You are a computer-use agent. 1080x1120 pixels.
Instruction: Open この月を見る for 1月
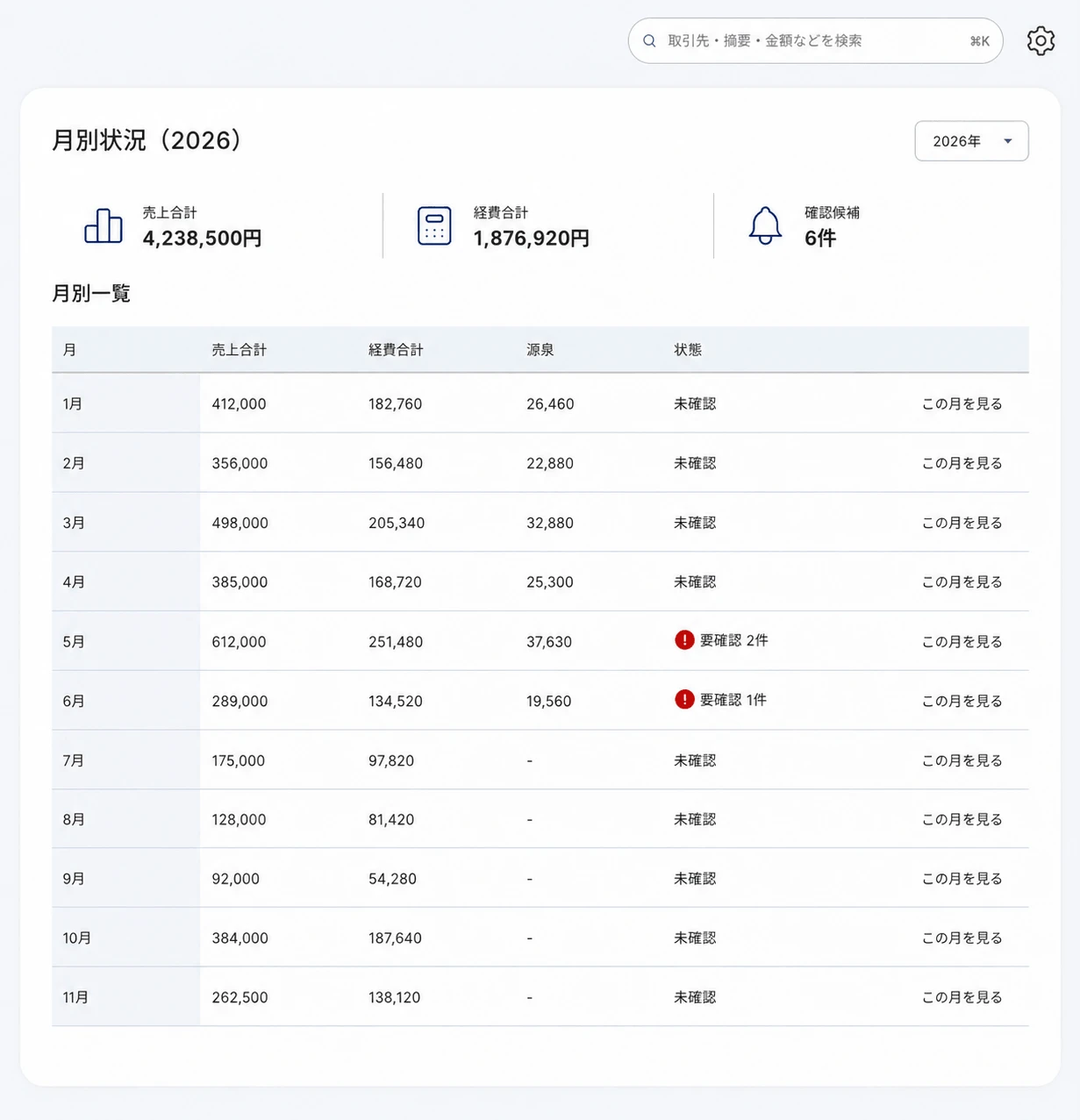point(962,404)
